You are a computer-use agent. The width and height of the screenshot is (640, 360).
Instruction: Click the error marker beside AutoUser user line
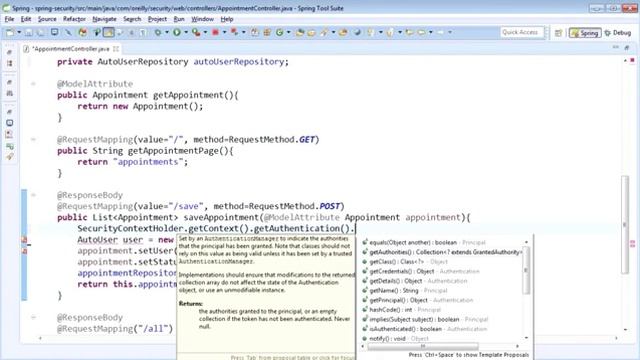24,240
